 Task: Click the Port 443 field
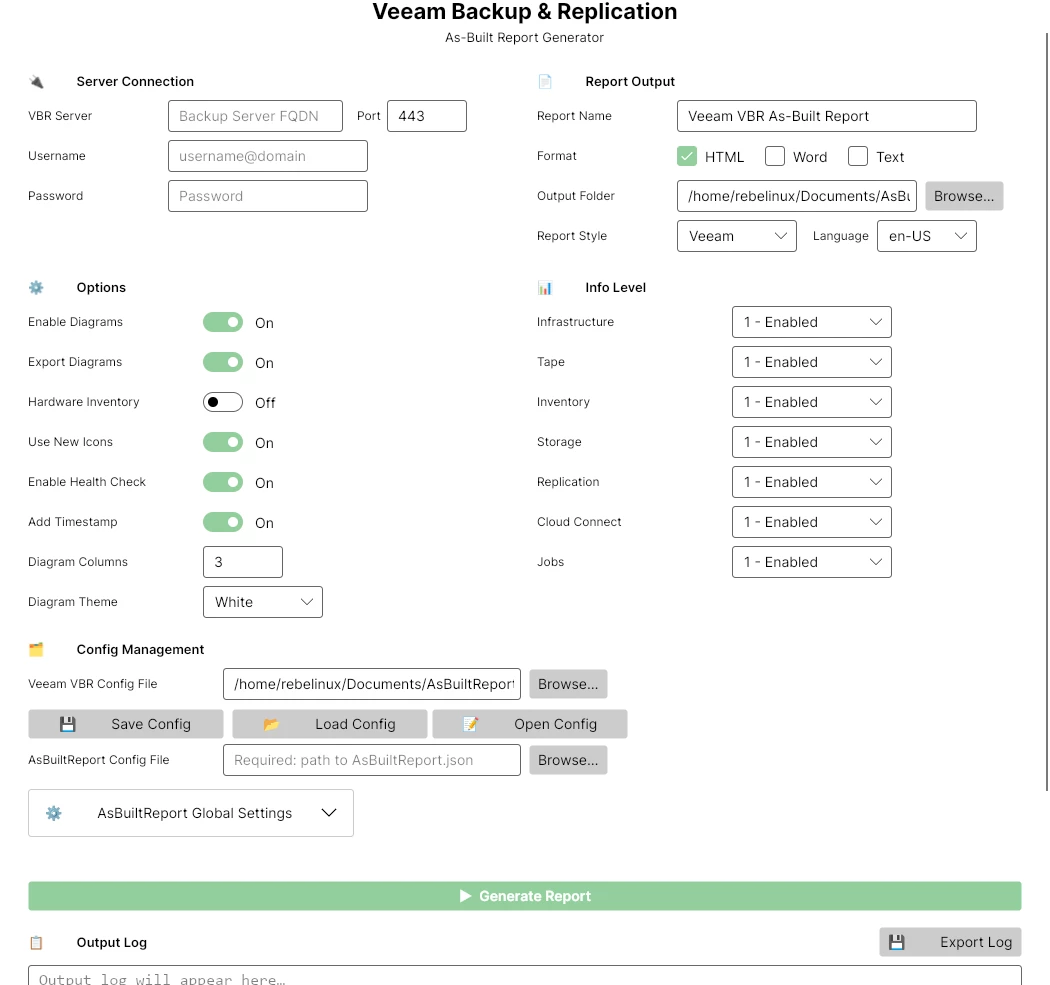(x=427, y=117)
